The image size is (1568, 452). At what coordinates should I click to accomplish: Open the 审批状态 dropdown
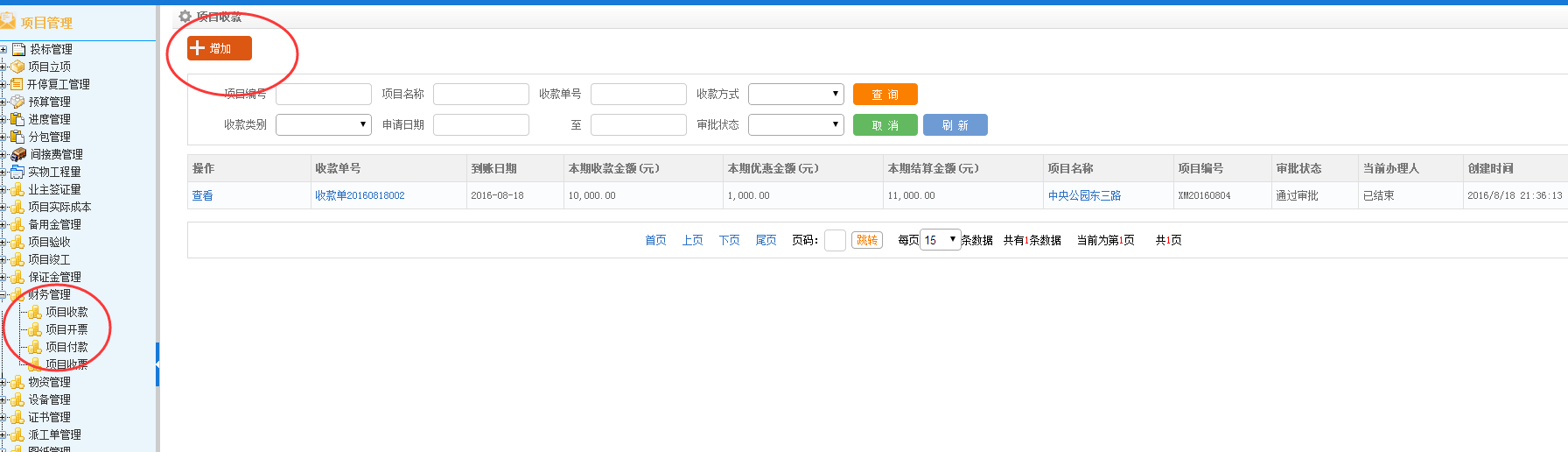pyautogui.click(x=796, y=124)
